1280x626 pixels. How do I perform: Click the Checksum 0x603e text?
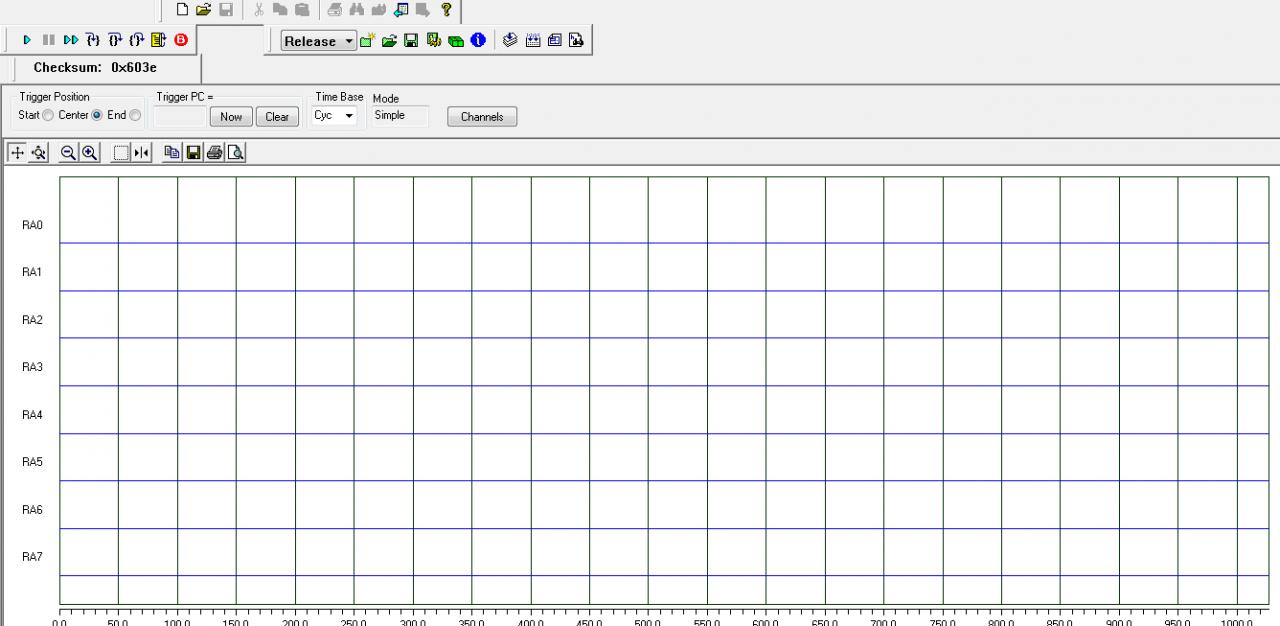pyautogui.click(x=95, y=68)
